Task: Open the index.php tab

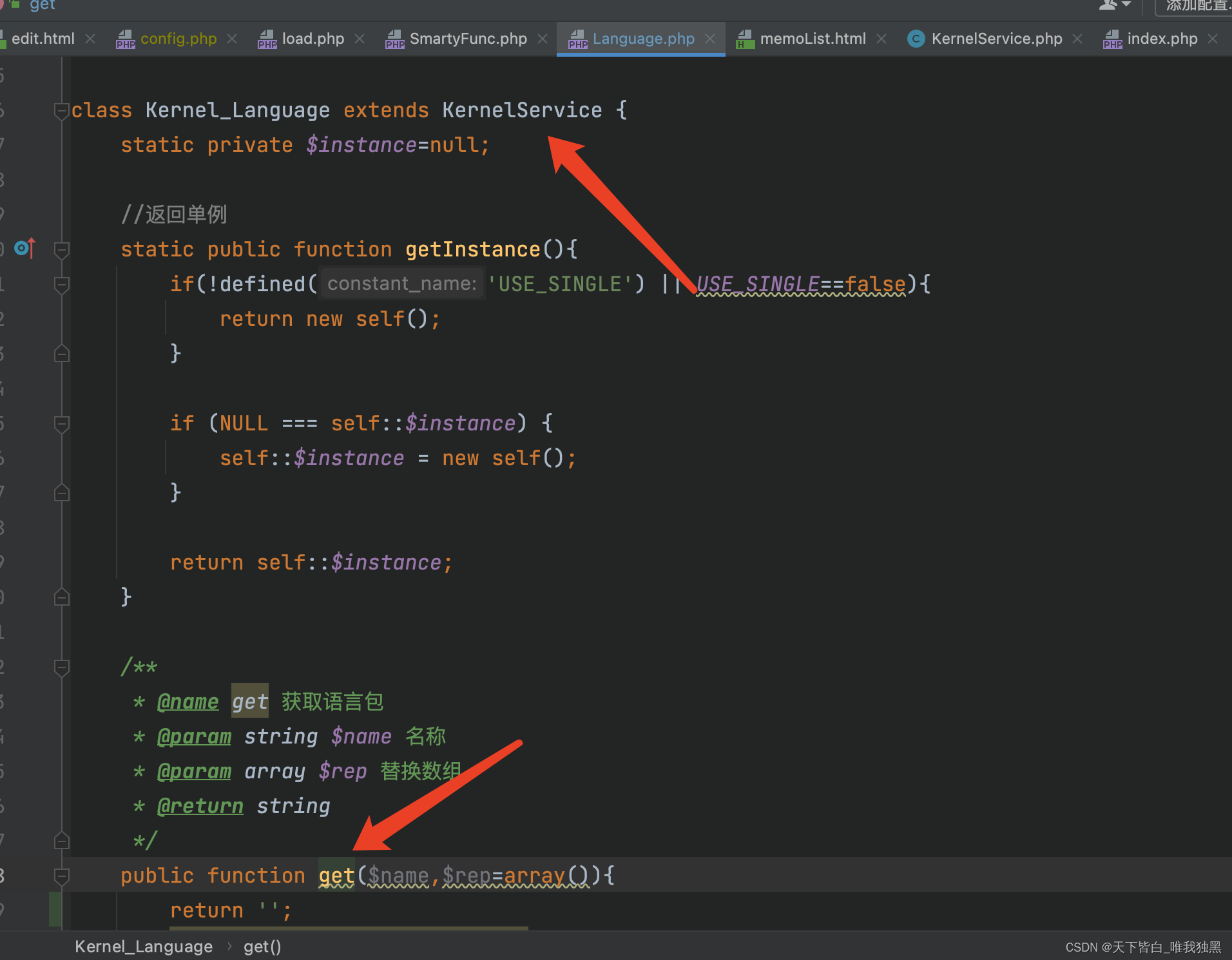Action: pos(1162,39)
